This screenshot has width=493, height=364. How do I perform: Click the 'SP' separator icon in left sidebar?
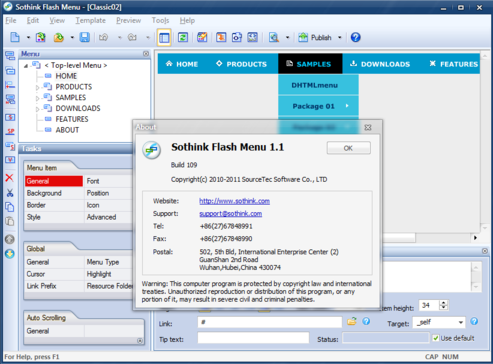pyautogui.click(x=10, y=131)
